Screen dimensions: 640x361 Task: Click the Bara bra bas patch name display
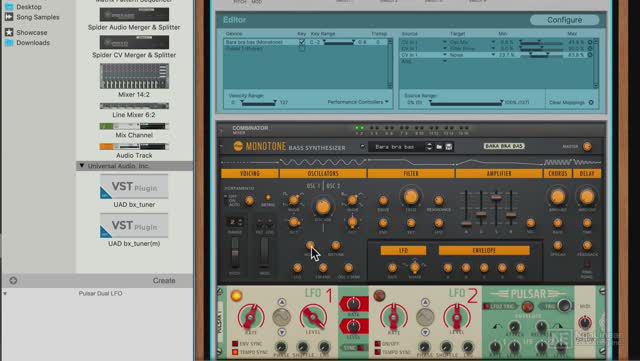click(396, 147)
